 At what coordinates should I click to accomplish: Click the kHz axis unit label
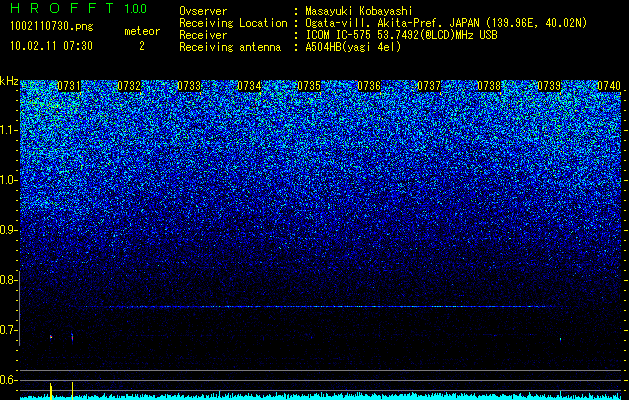[x=9, y=81]
